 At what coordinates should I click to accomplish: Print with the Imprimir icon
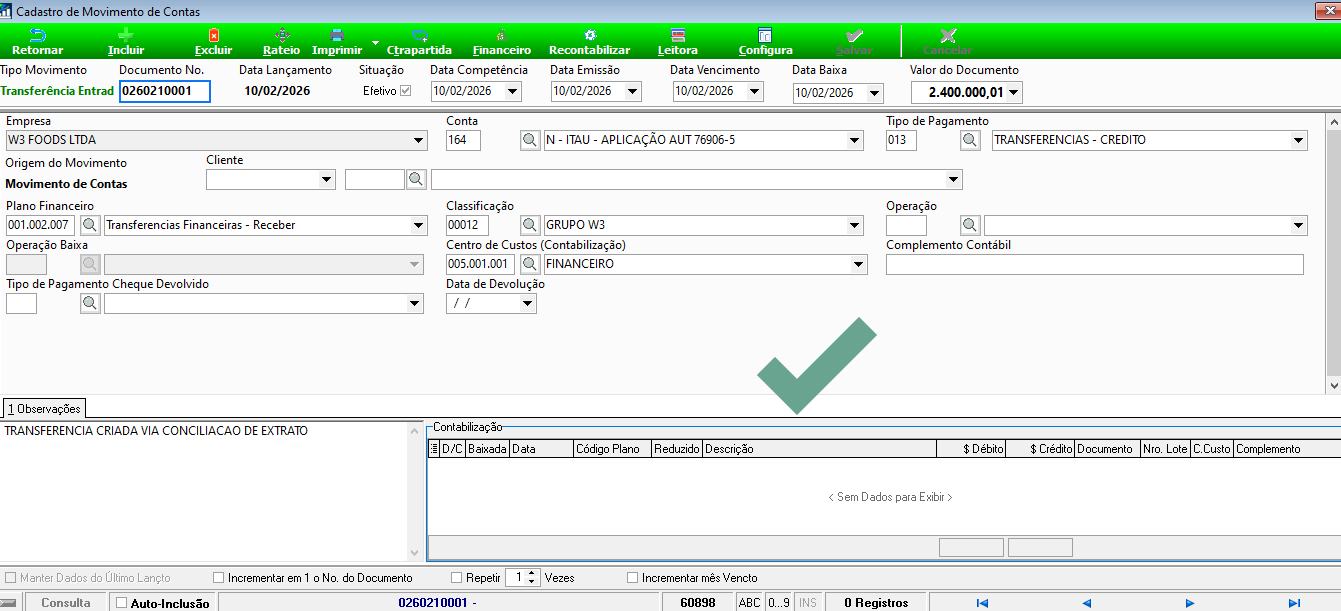click(337, 42)
